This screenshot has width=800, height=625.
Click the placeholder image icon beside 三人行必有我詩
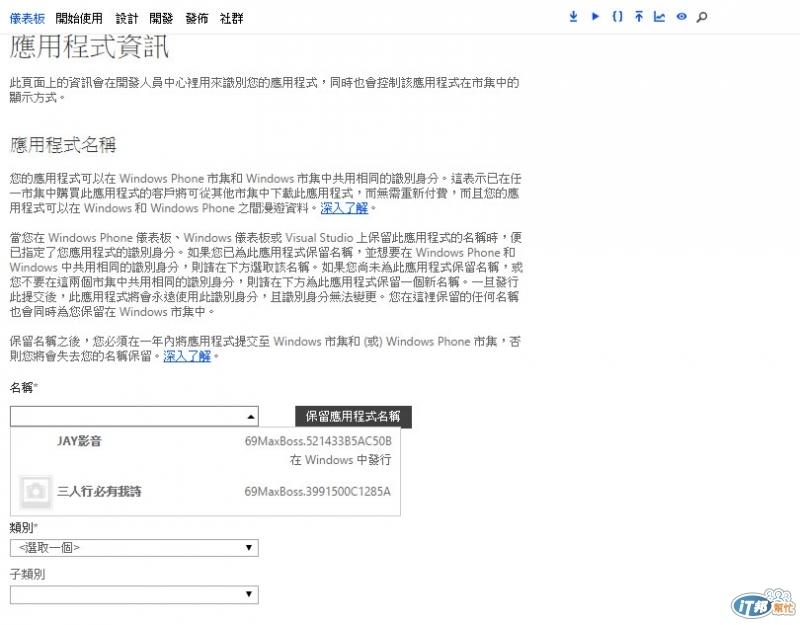point(35,492)
